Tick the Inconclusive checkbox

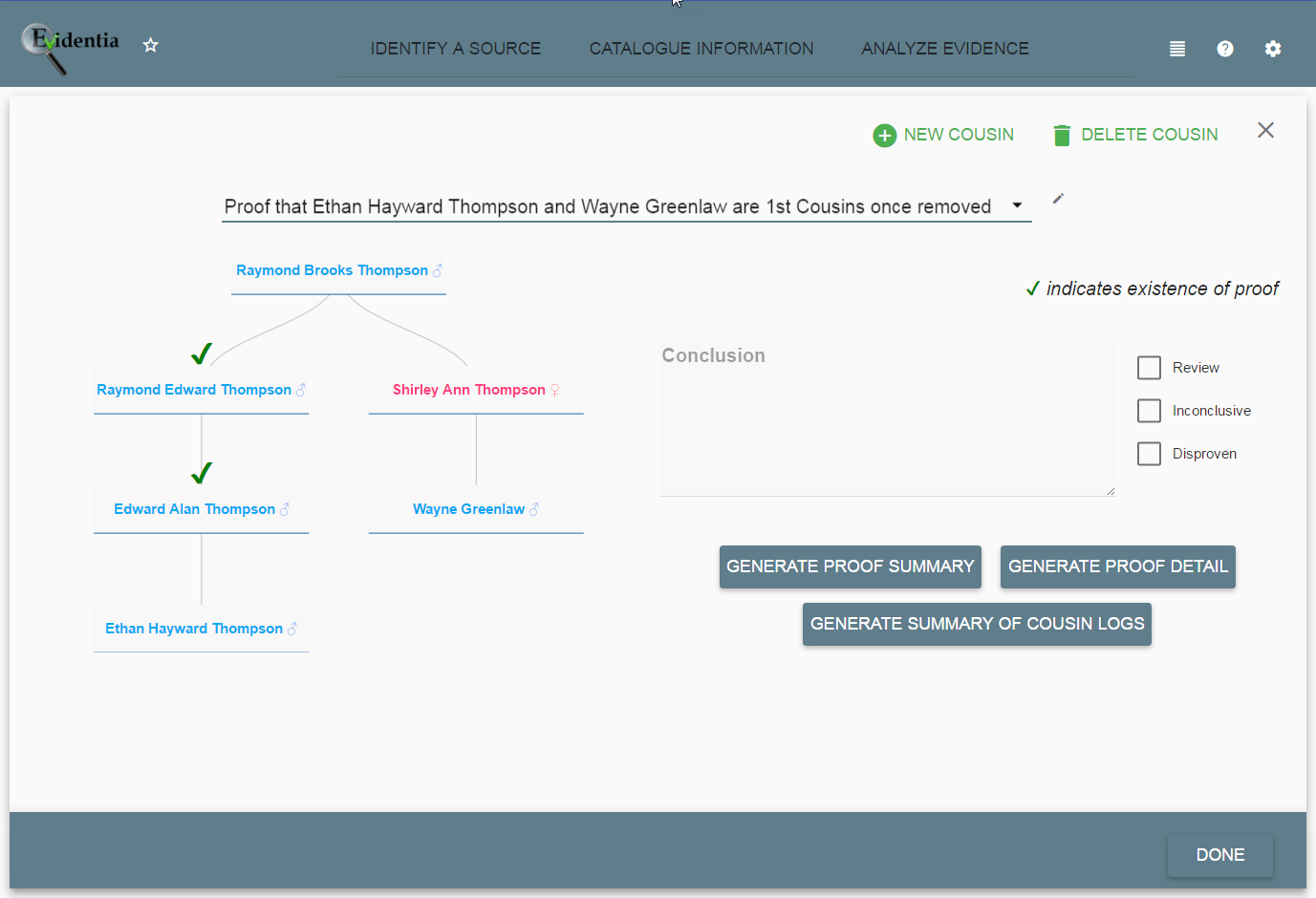[1149, 411]
